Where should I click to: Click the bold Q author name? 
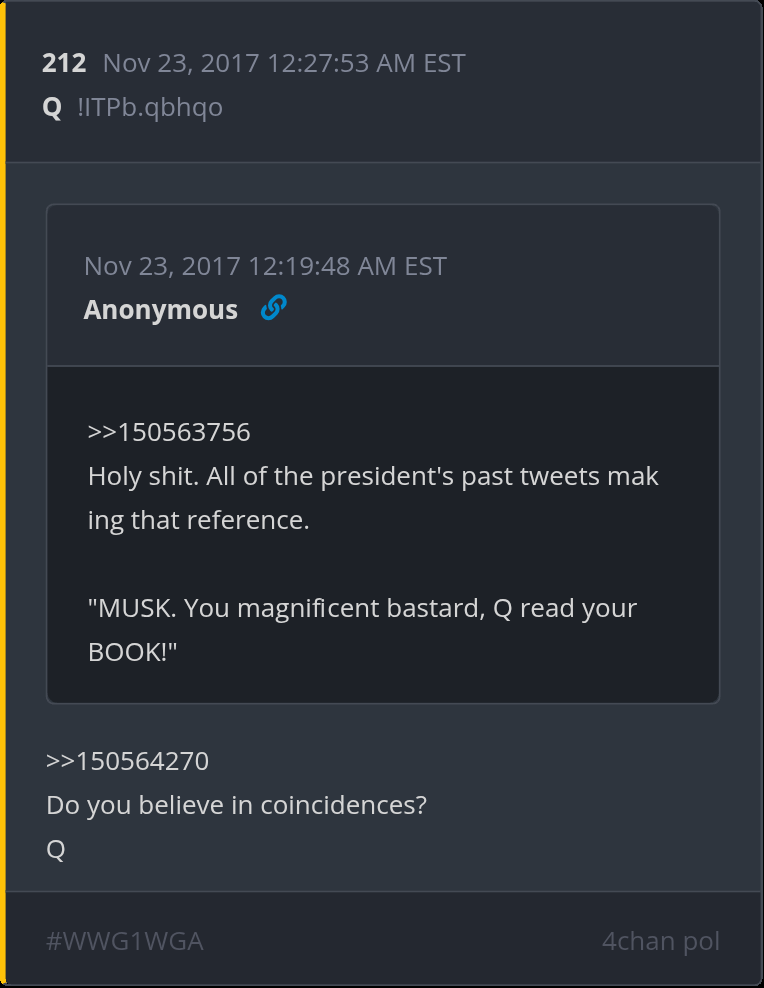(52, 107)
